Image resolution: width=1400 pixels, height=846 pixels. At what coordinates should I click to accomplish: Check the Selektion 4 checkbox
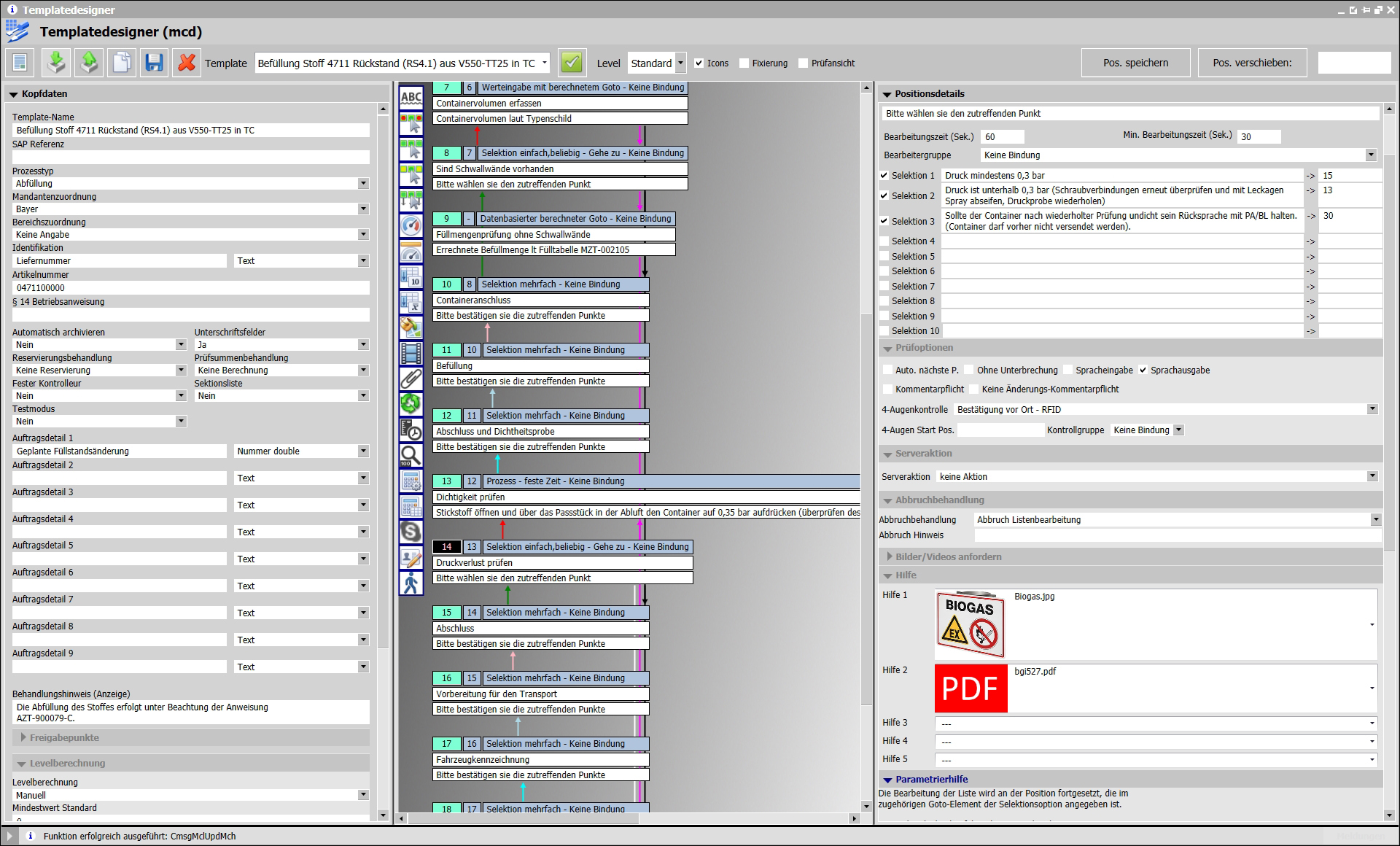(884, 241)
